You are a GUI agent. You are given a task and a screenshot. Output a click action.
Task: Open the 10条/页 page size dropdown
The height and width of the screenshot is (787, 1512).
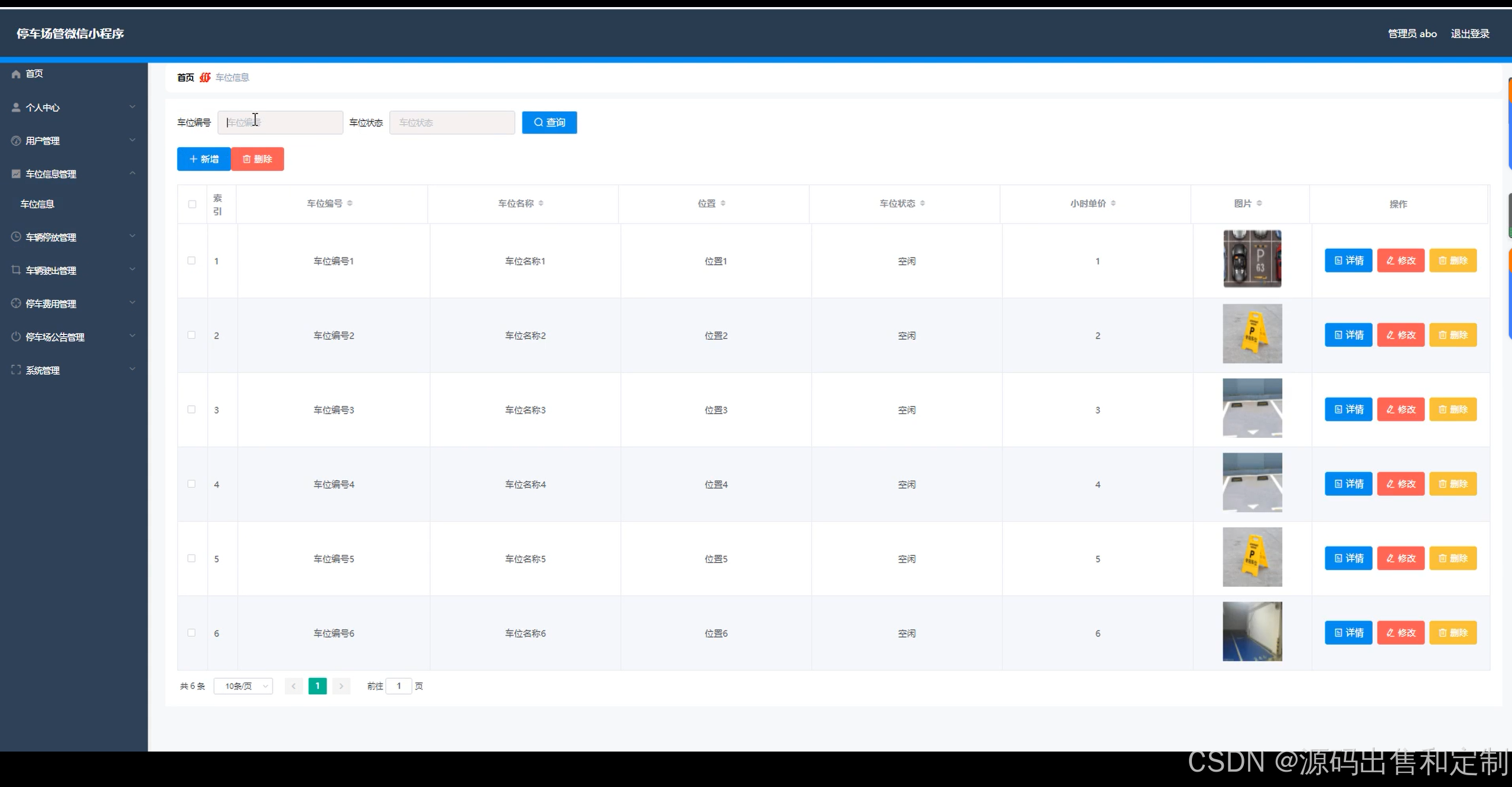(x=243, y=686)
